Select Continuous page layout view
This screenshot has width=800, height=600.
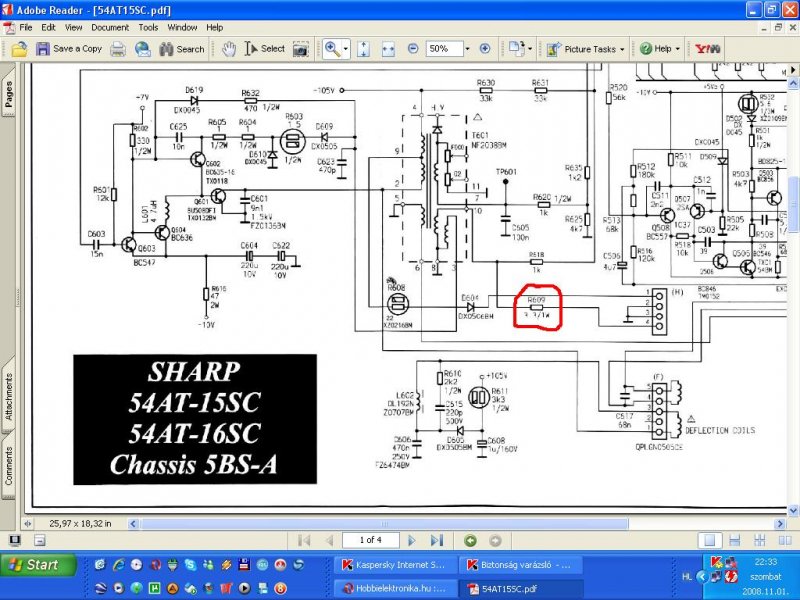pos(735,540)
